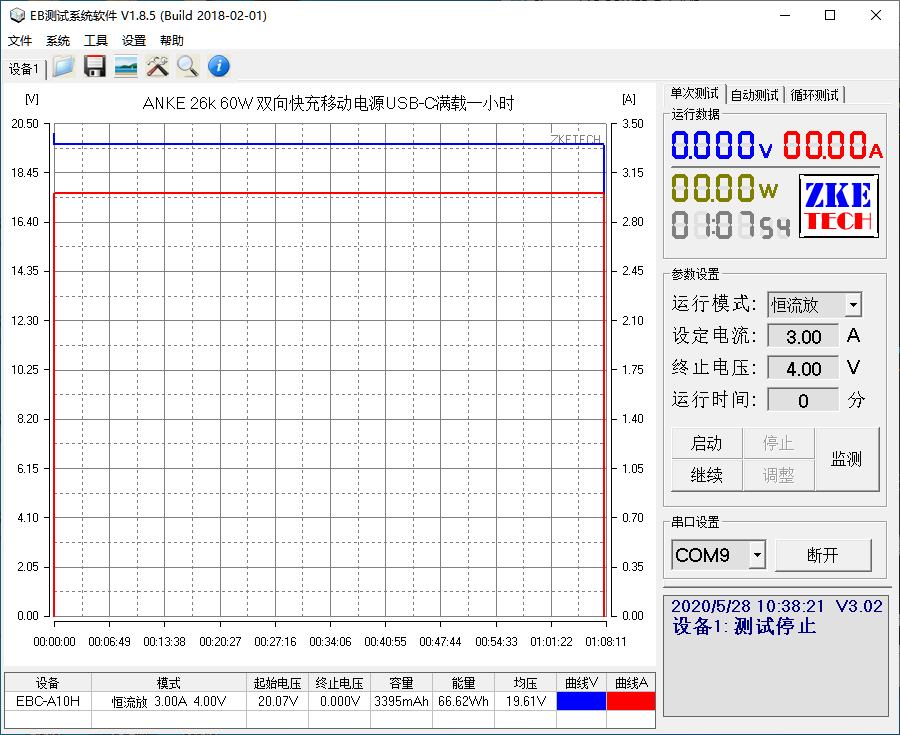Screen dimensions: 900x735
Task: Expand the COM9 serial port dropdown arrow
Action: 757,555
